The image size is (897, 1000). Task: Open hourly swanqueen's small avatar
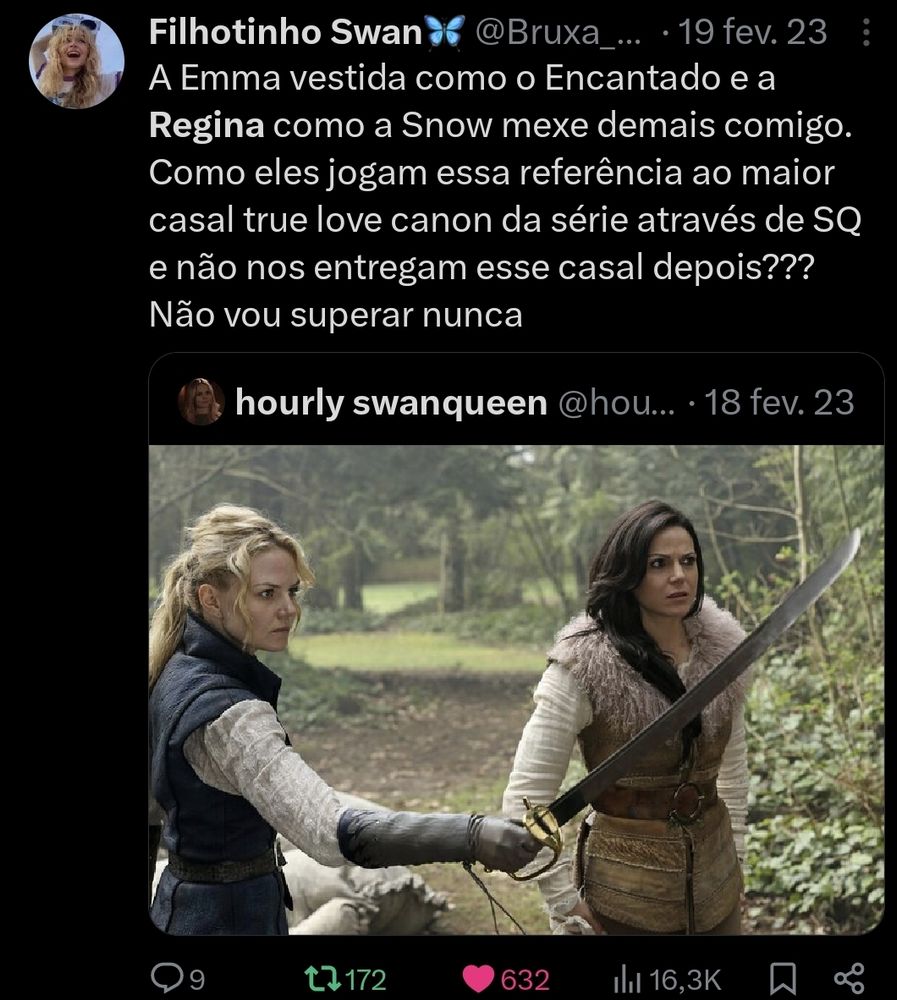(201, 402)
